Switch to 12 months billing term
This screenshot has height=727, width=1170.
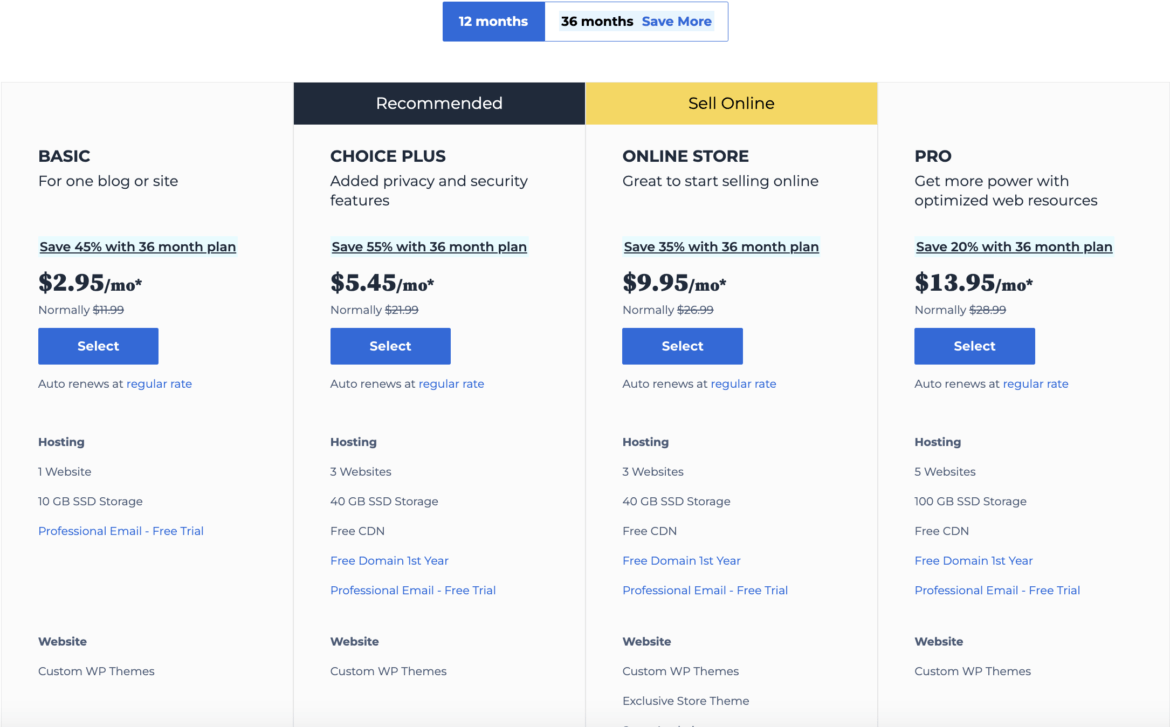coord(493,22)
